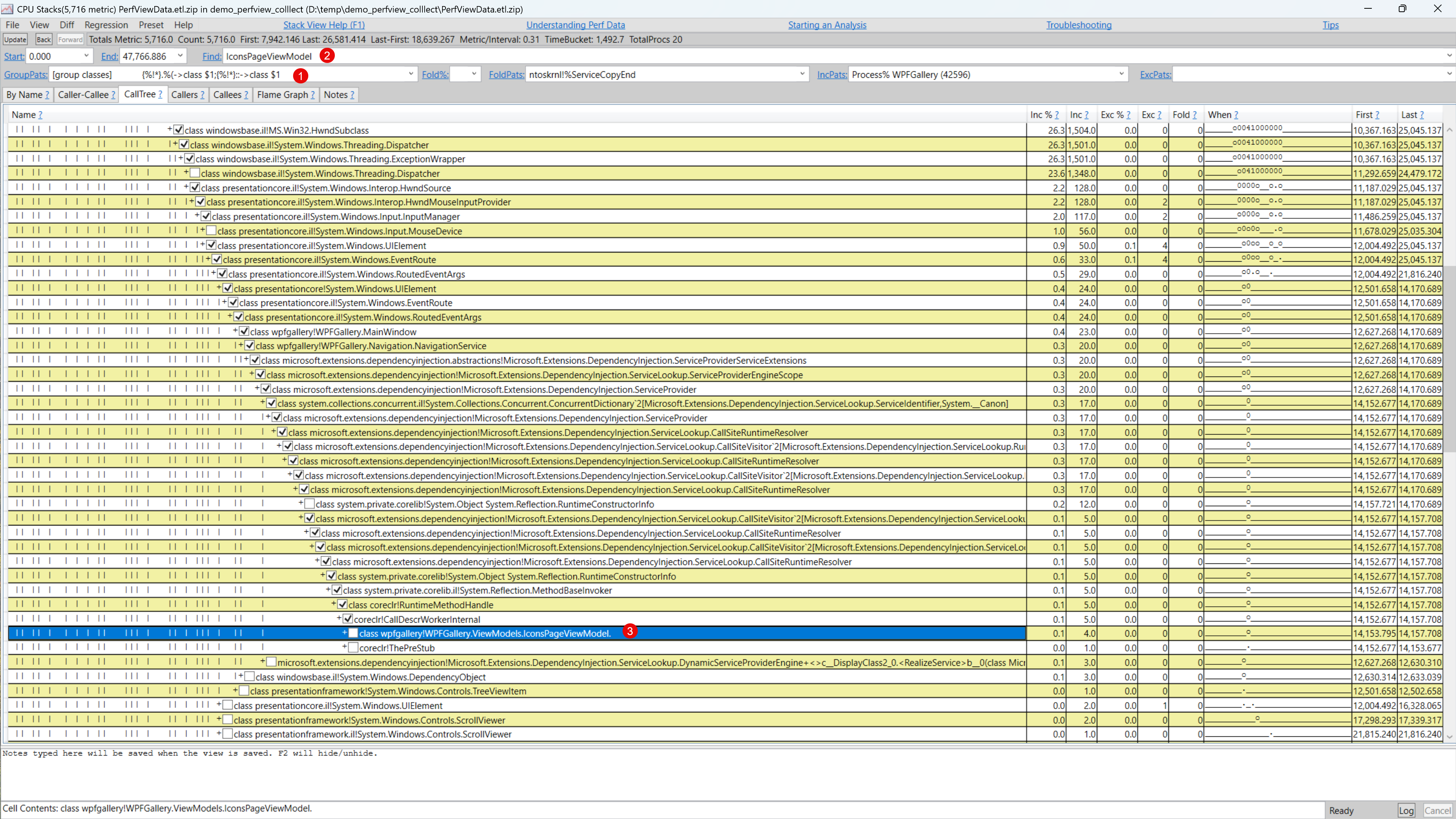Switch to the Callers tab
1456x819 pixels.
click(188, 95)
